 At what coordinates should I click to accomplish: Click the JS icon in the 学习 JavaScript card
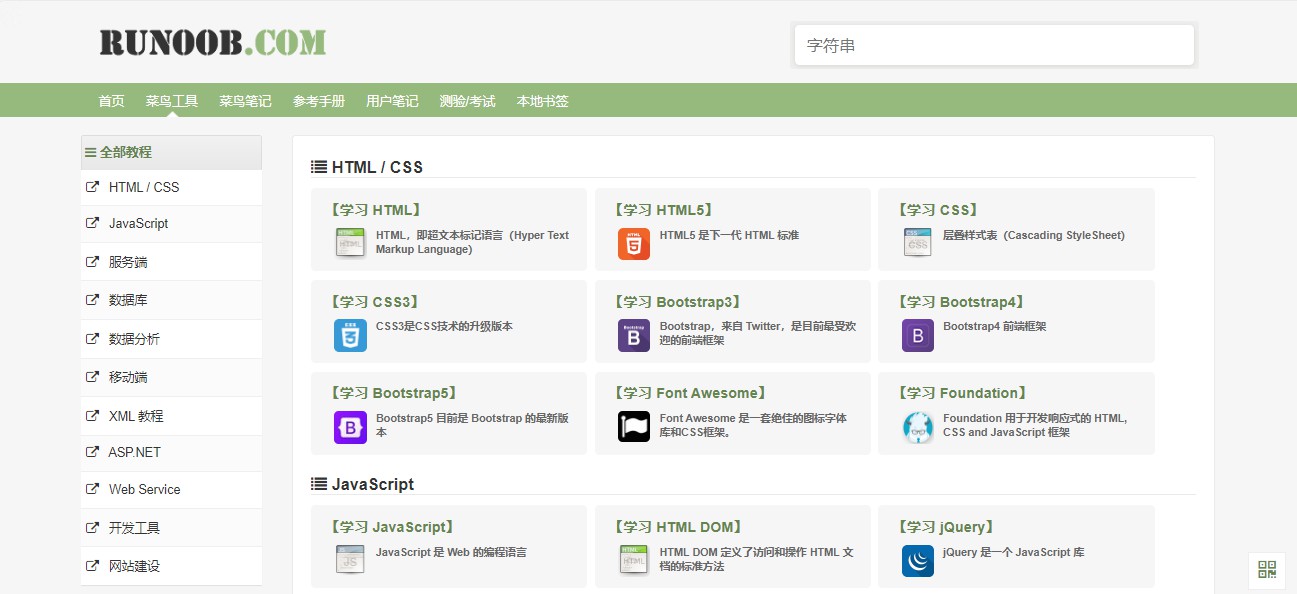click(x=350, y=560)
